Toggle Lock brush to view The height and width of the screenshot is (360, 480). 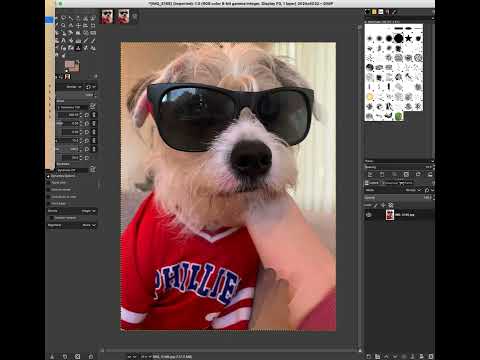pyautogui.click(x=49, y=197)
